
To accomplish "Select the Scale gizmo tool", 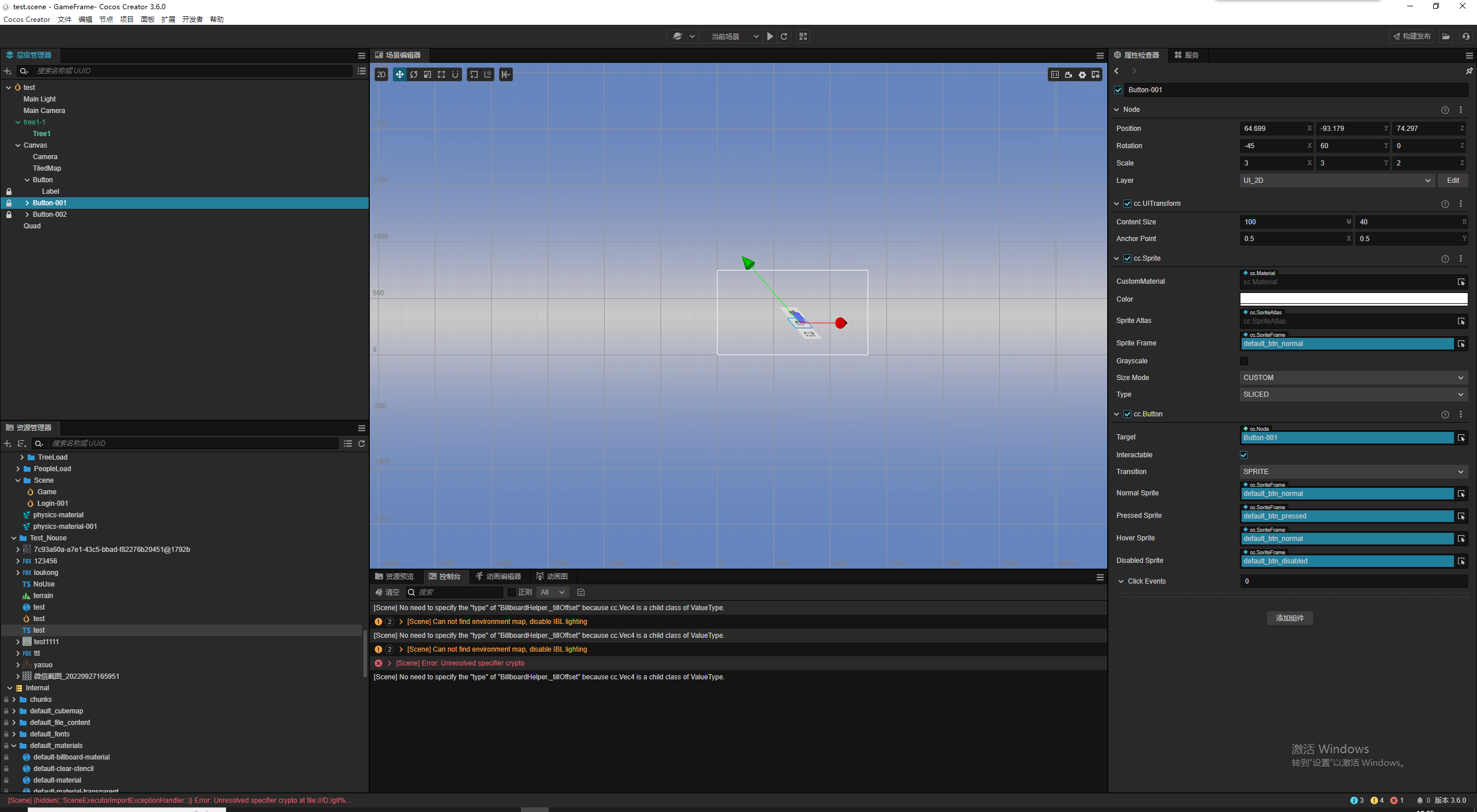I will (x=428, y=74).
